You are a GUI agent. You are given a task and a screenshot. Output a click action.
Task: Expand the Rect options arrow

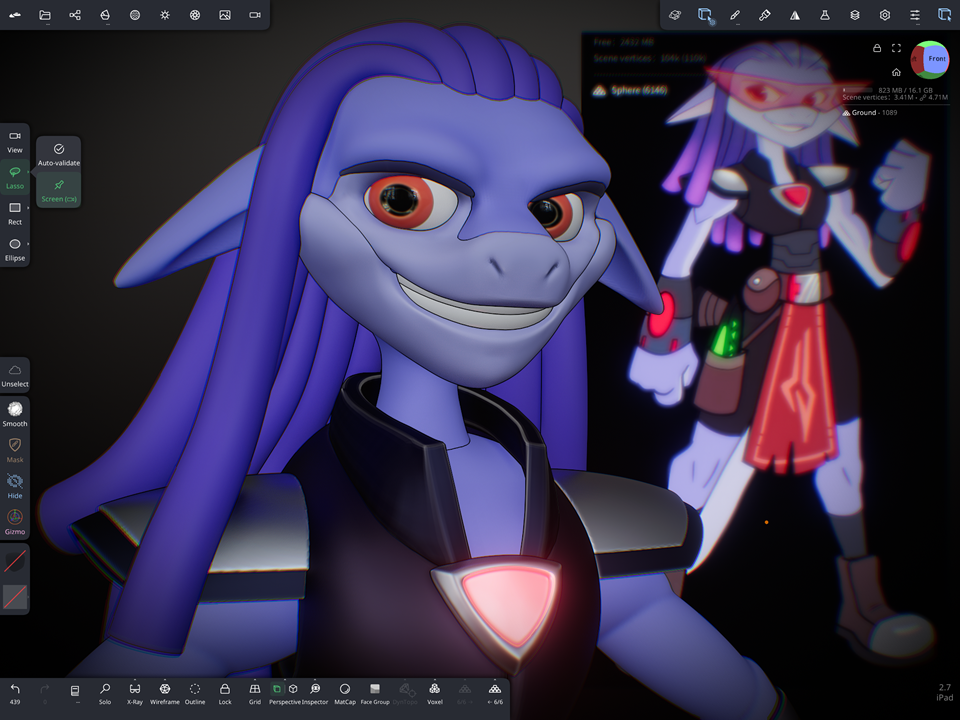(x=28, y=208)
